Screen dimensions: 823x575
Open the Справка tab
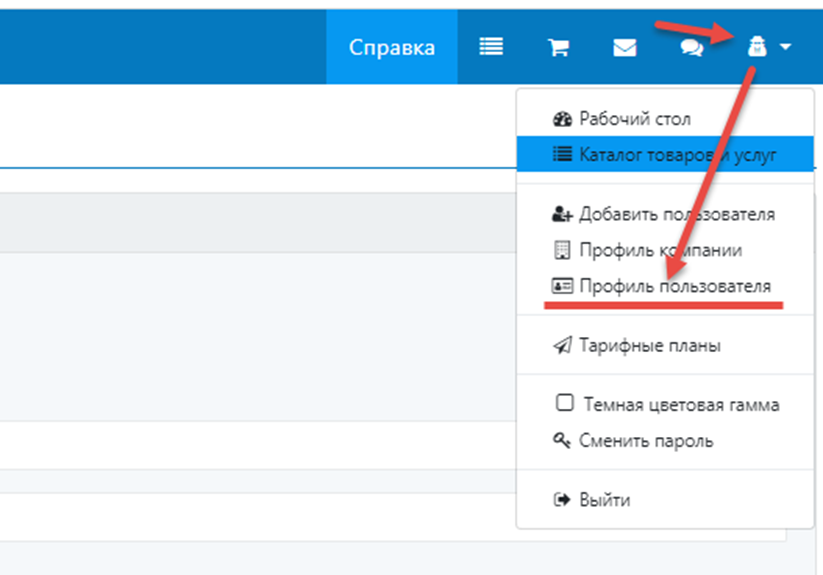coord(391,47)
